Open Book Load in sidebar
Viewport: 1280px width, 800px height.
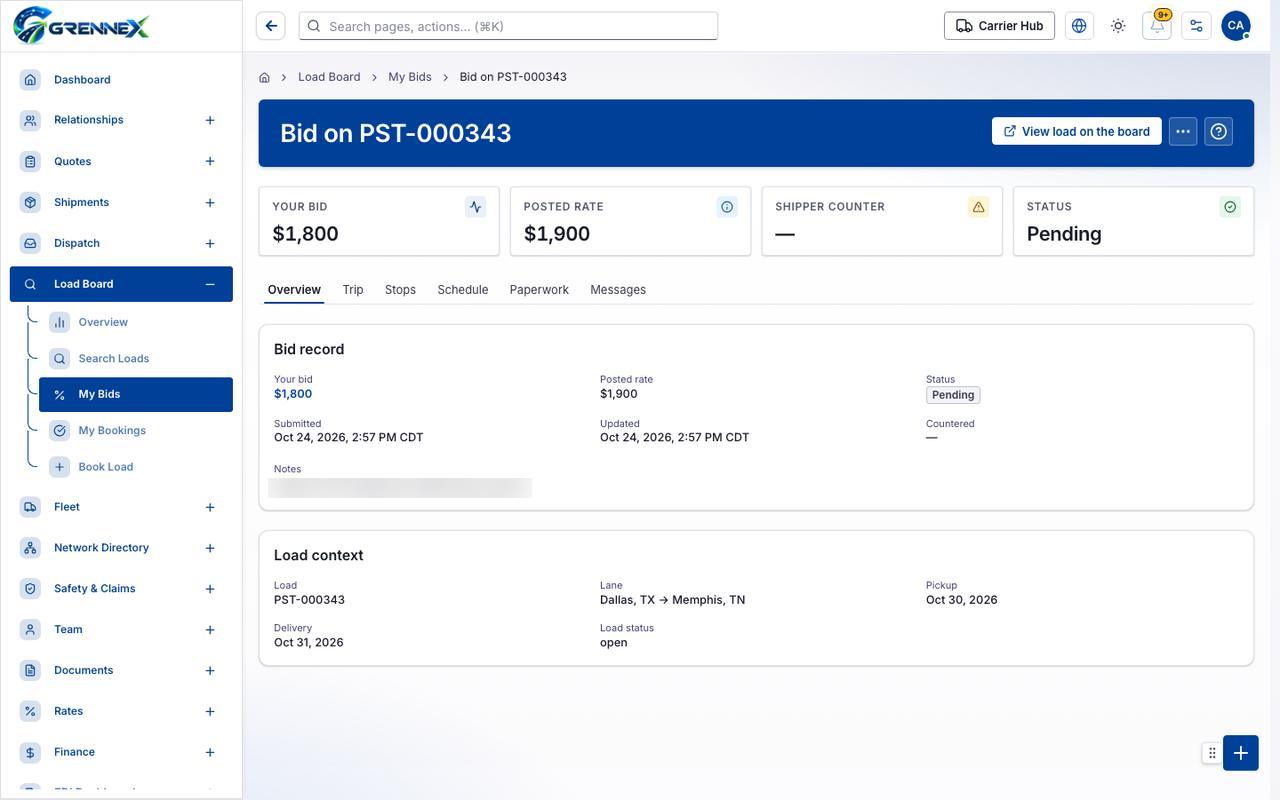[136, 467]
